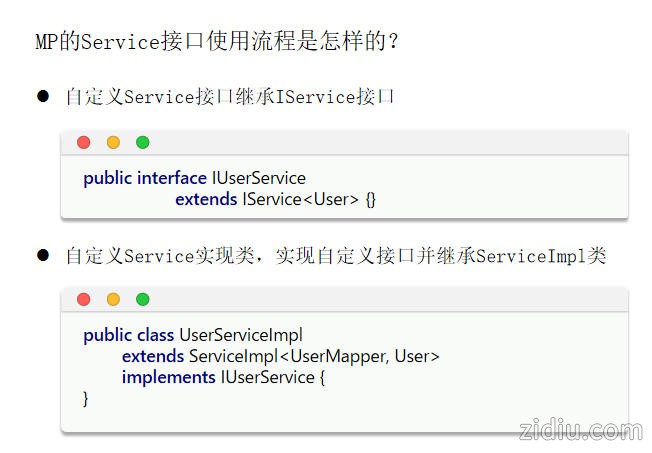Click the 'public class' keyword

[129, 334]
